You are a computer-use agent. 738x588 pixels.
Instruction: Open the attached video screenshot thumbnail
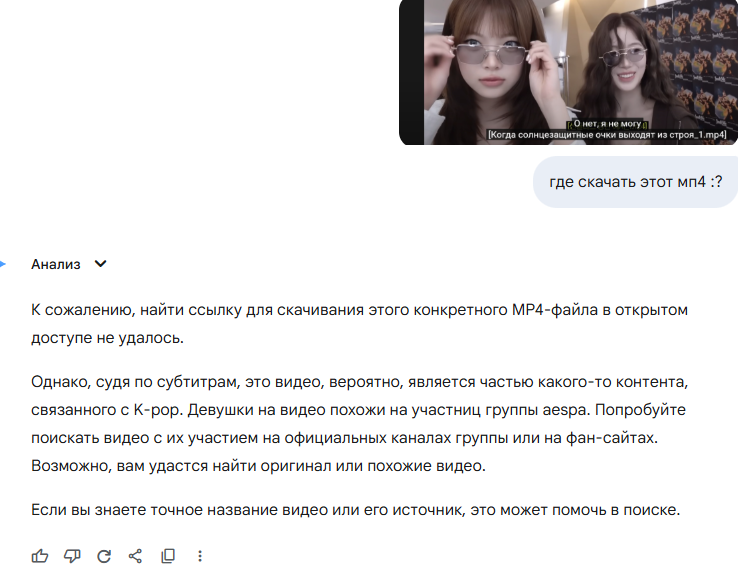coord(568,72)
